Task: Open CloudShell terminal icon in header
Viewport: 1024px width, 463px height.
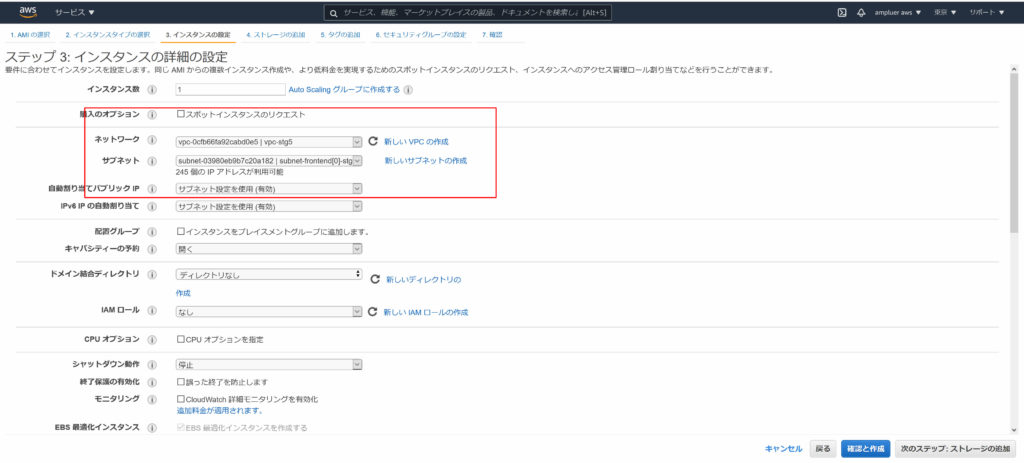Action: coord(842,12)
